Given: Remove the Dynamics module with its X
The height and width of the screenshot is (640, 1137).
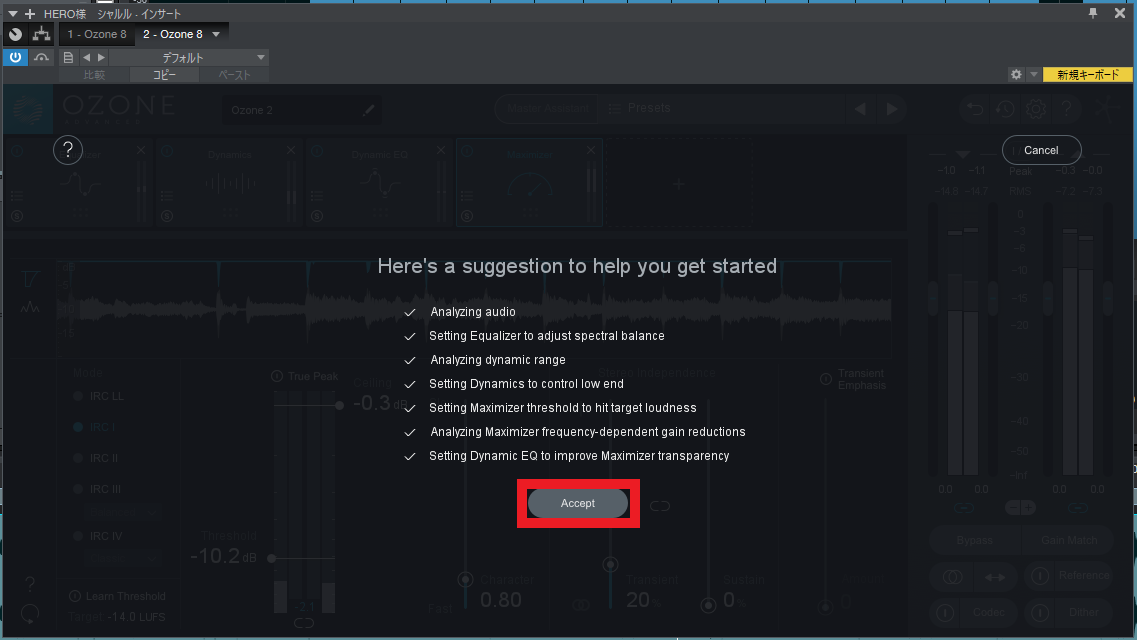Looking at the screenshot, I should pyautogui.click(x=291, y=150).
